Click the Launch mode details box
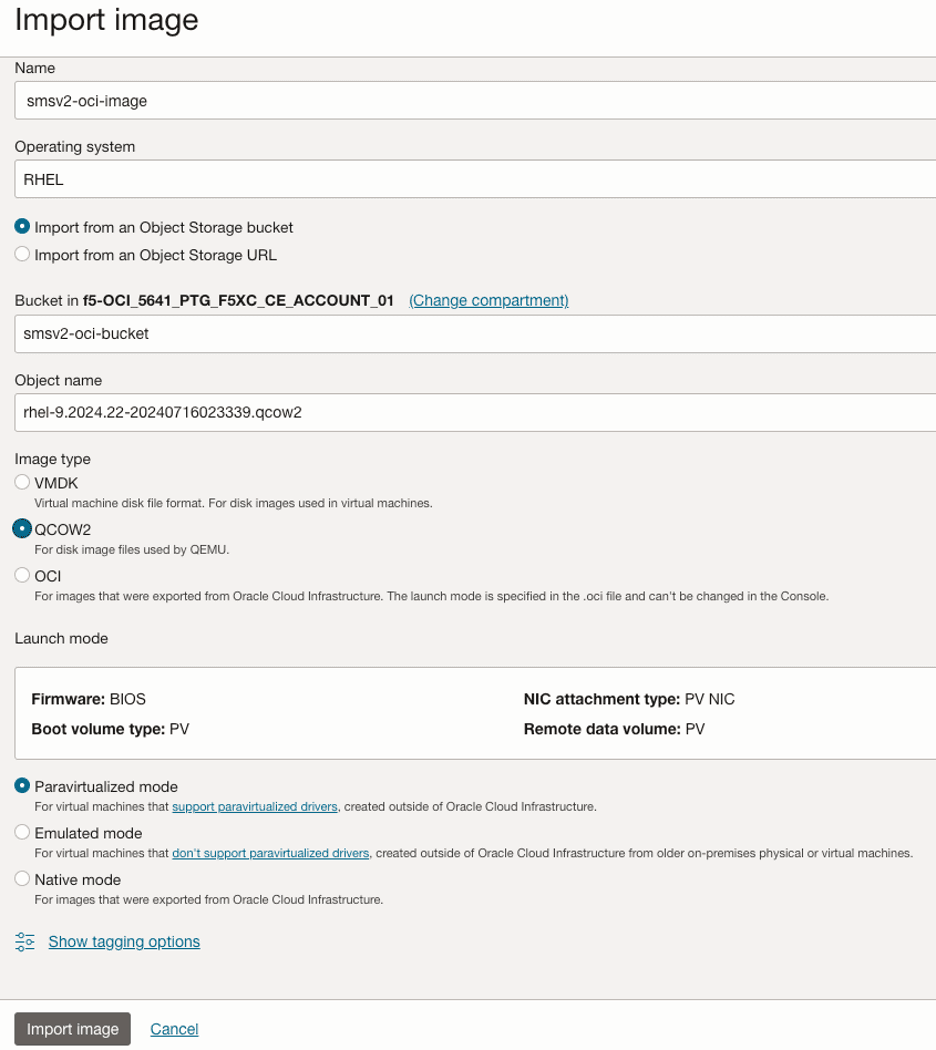Image resolution: width=936 pixels, height=1050 pixels. [x=475, y=713]
